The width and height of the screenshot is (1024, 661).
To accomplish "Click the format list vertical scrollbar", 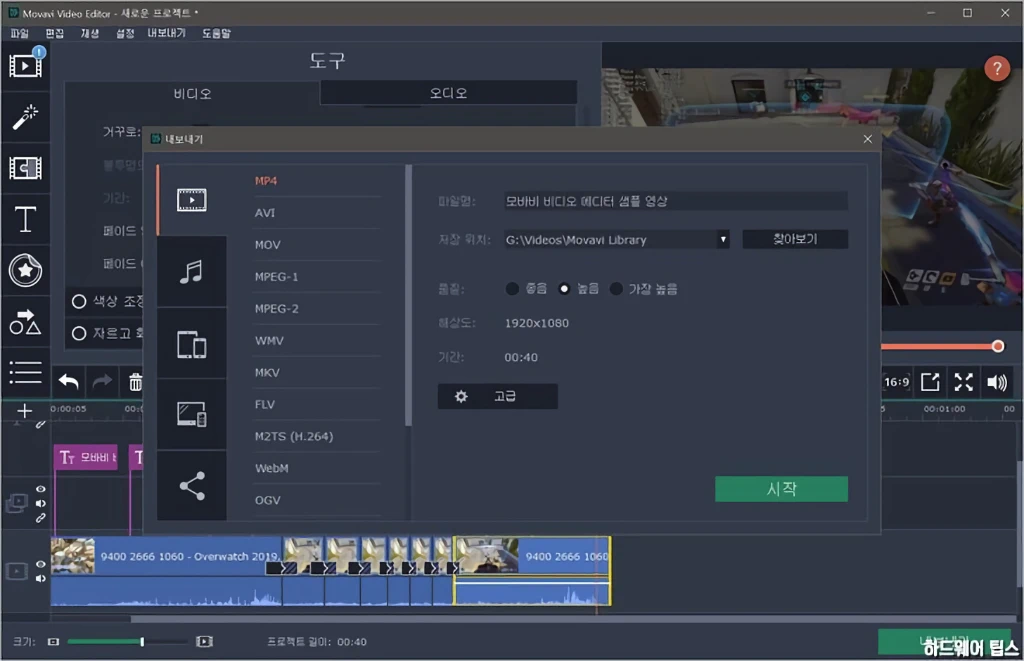I will pos(409,295).
